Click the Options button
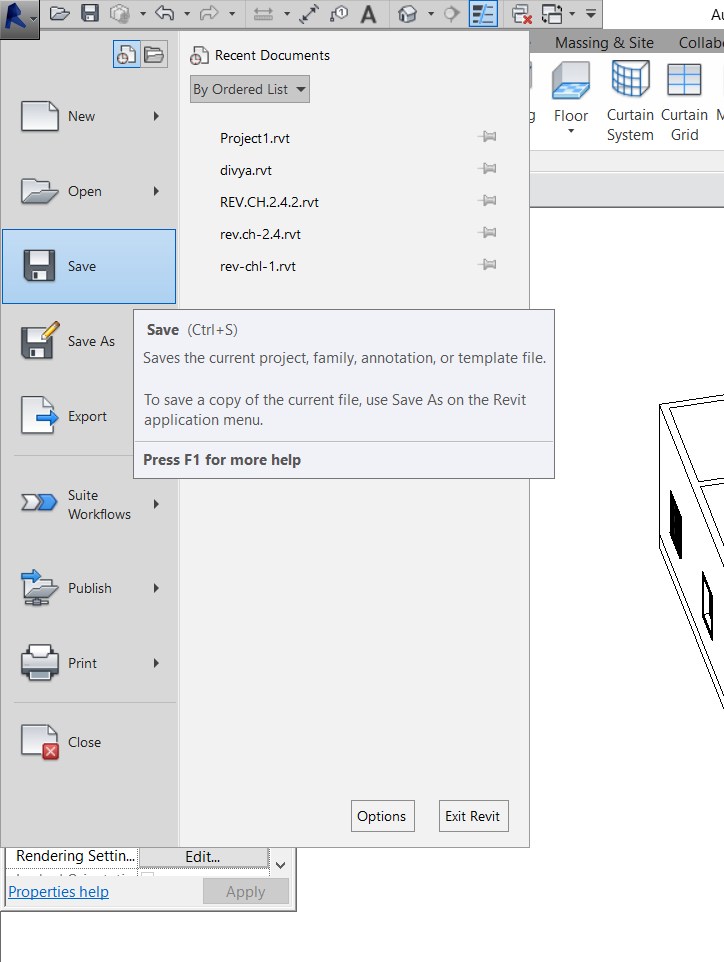 382,816
